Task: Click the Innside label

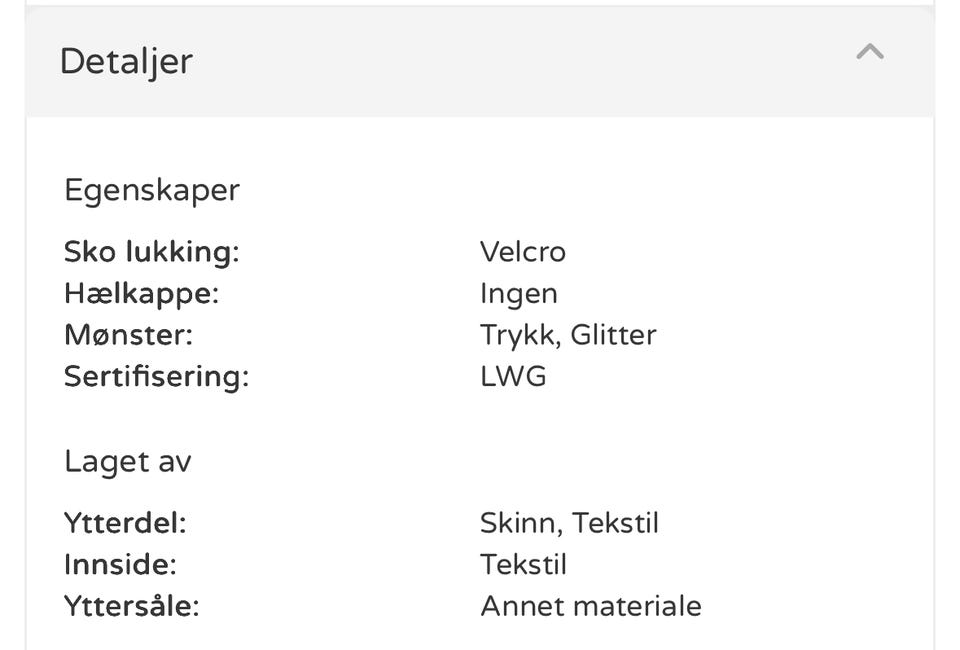Action: 121,565
